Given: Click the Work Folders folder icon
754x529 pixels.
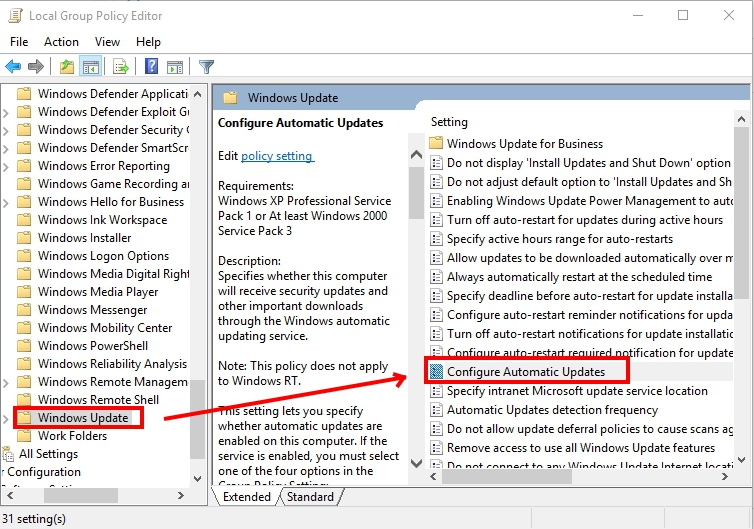Looking at the screenshot, I should 24,436.
